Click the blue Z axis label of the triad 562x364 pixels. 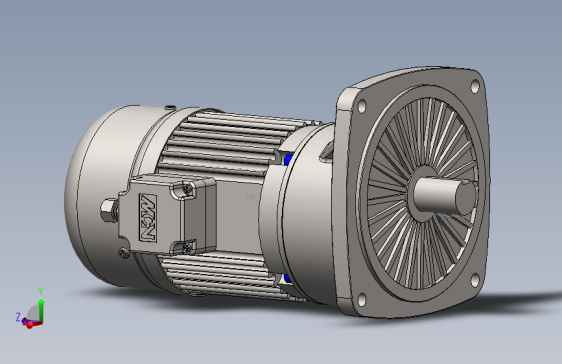click(x=18, y=317)
